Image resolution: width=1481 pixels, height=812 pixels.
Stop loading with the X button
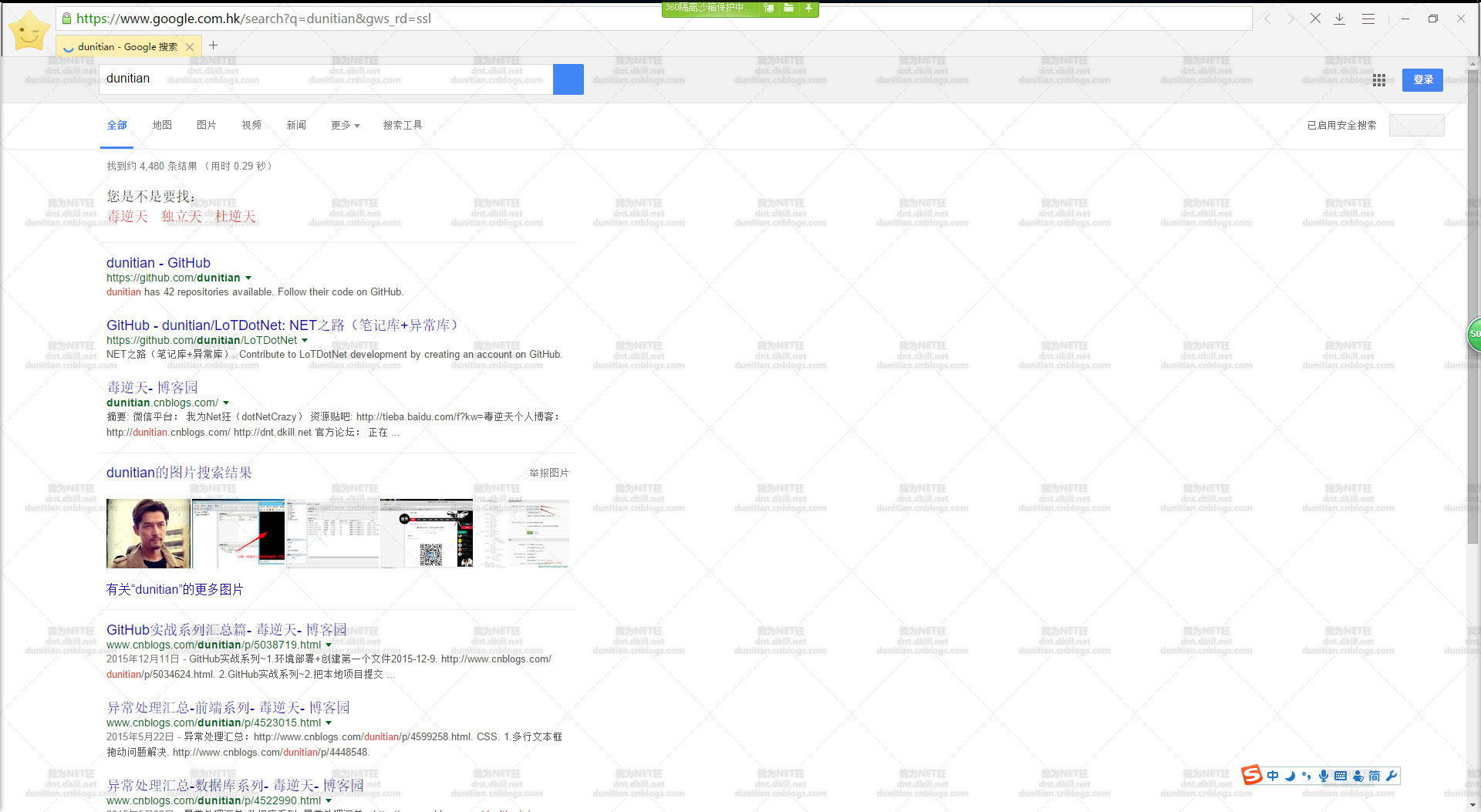tap(1315, 19)
